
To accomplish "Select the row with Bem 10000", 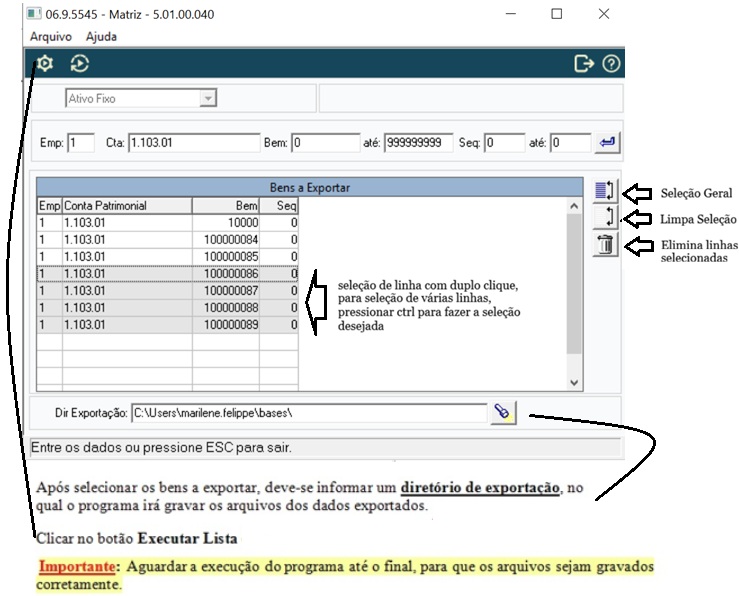I will pyautogui.click(x=167, y=222).
